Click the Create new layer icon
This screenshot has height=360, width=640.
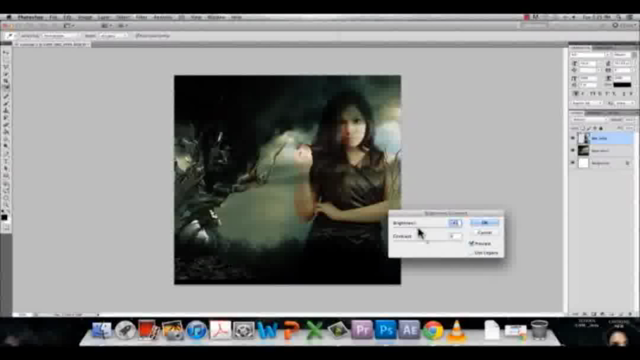[x=621, y=314]
